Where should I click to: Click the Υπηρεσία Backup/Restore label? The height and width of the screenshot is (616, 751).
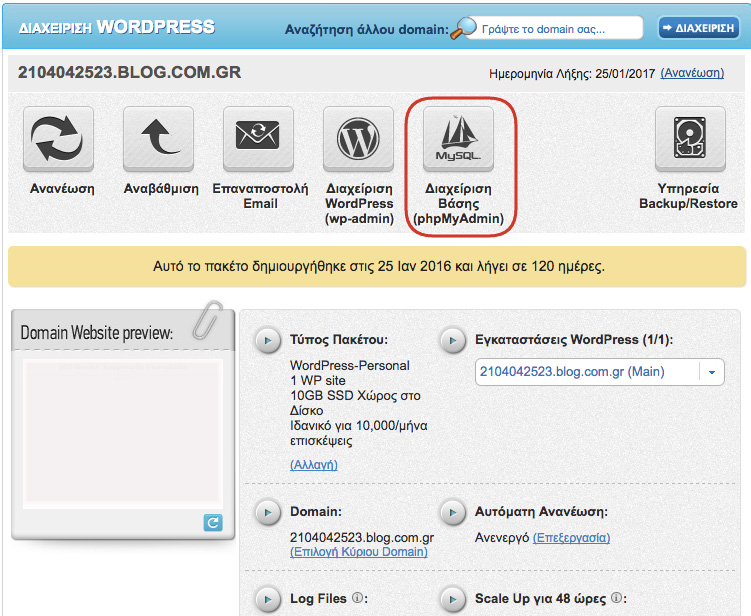(x=688, y=196)
